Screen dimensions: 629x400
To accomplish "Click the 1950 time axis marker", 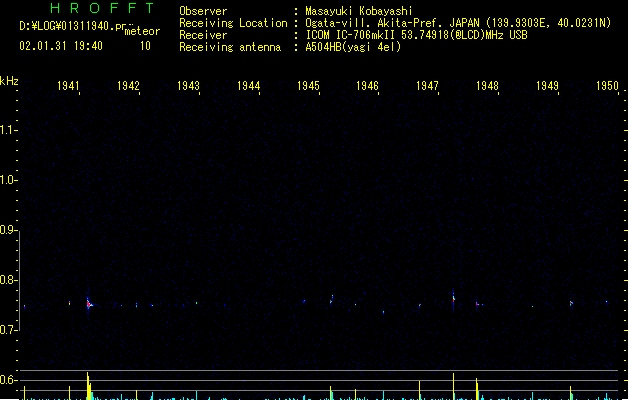I will coord(607,86).
